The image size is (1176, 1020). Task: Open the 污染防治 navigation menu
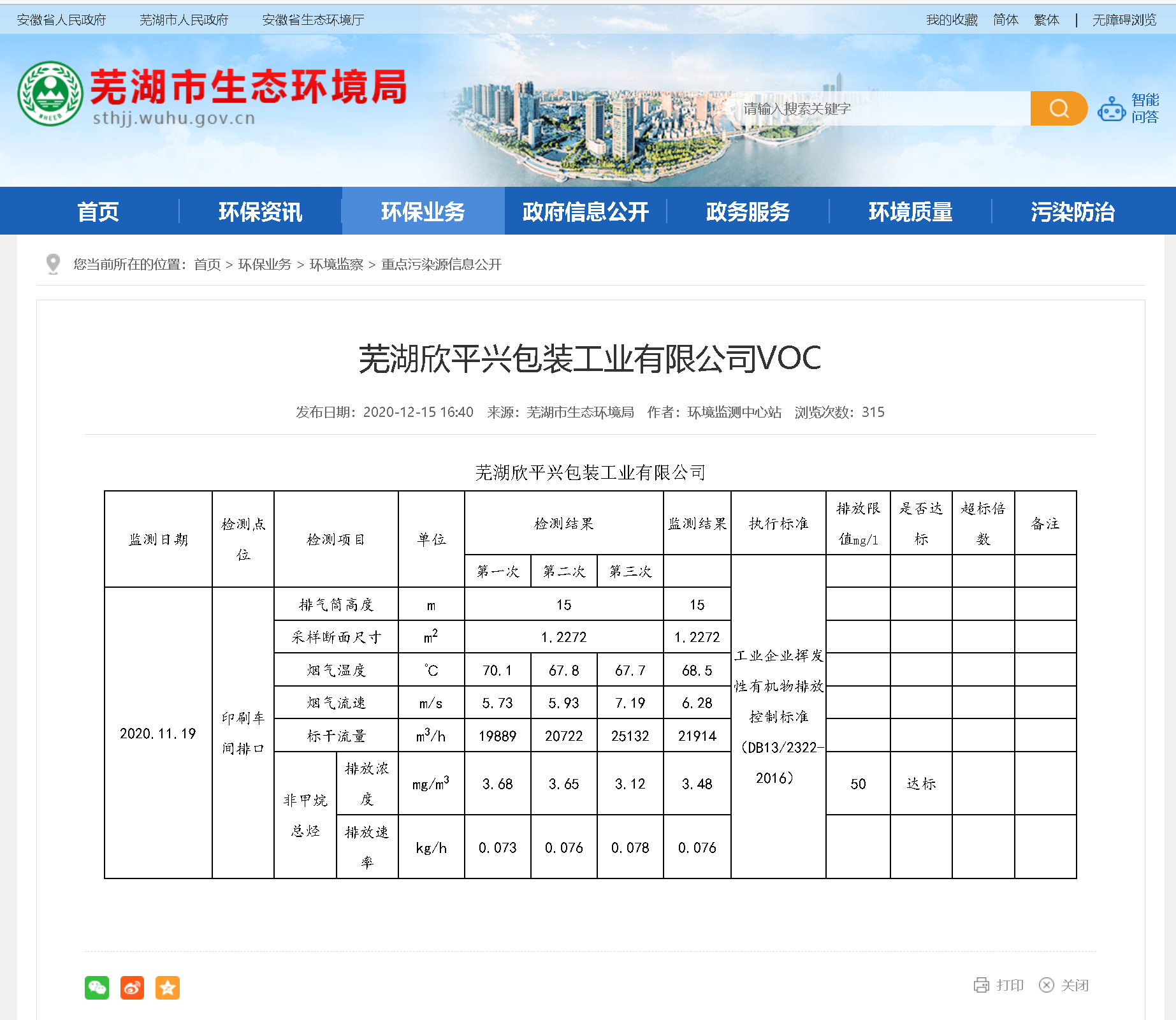1073,211
